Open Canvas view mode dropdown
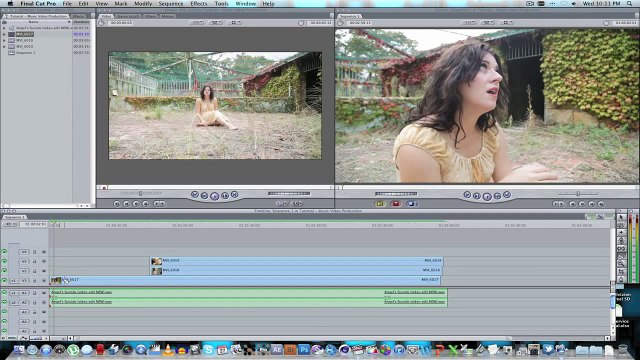 coord(506,23)
